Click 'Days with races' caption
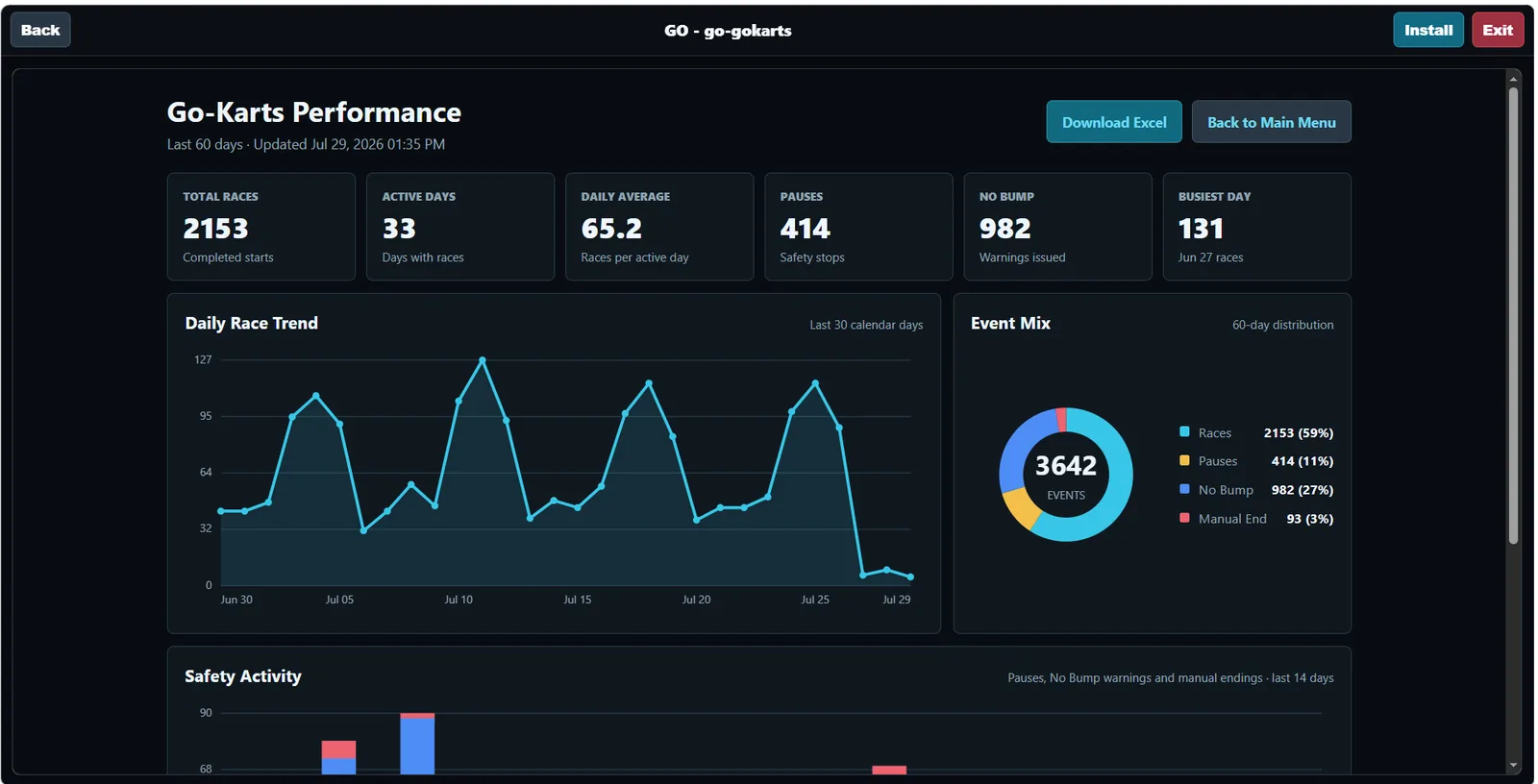Image resolution: width=1538 pixels, height=784 pixels. click(423, 257)
